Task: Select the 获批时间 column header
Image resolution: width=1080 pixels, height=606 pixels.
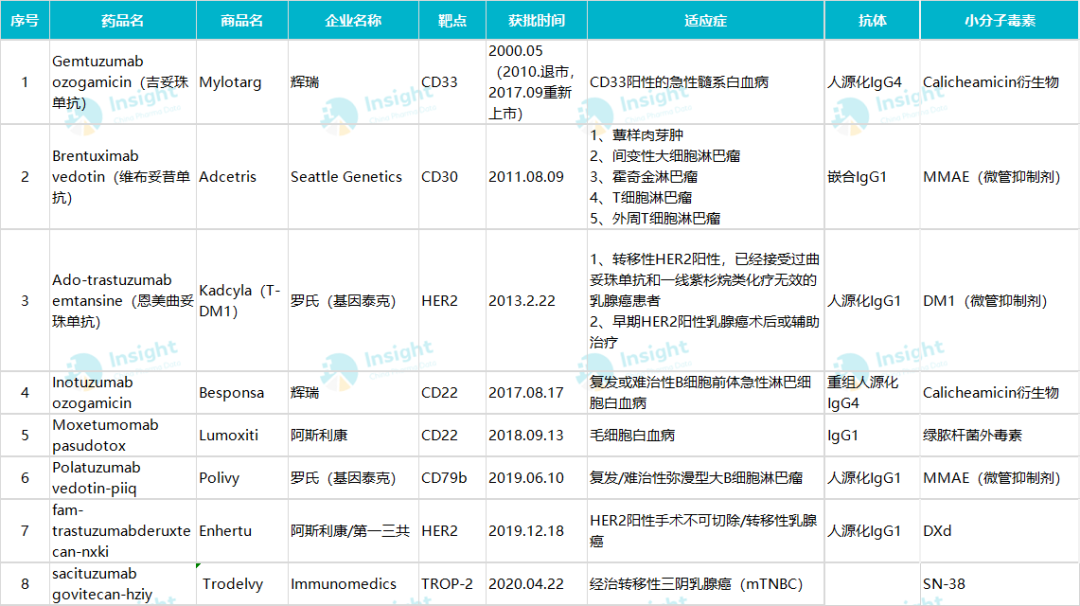Action: pos(537,21)
